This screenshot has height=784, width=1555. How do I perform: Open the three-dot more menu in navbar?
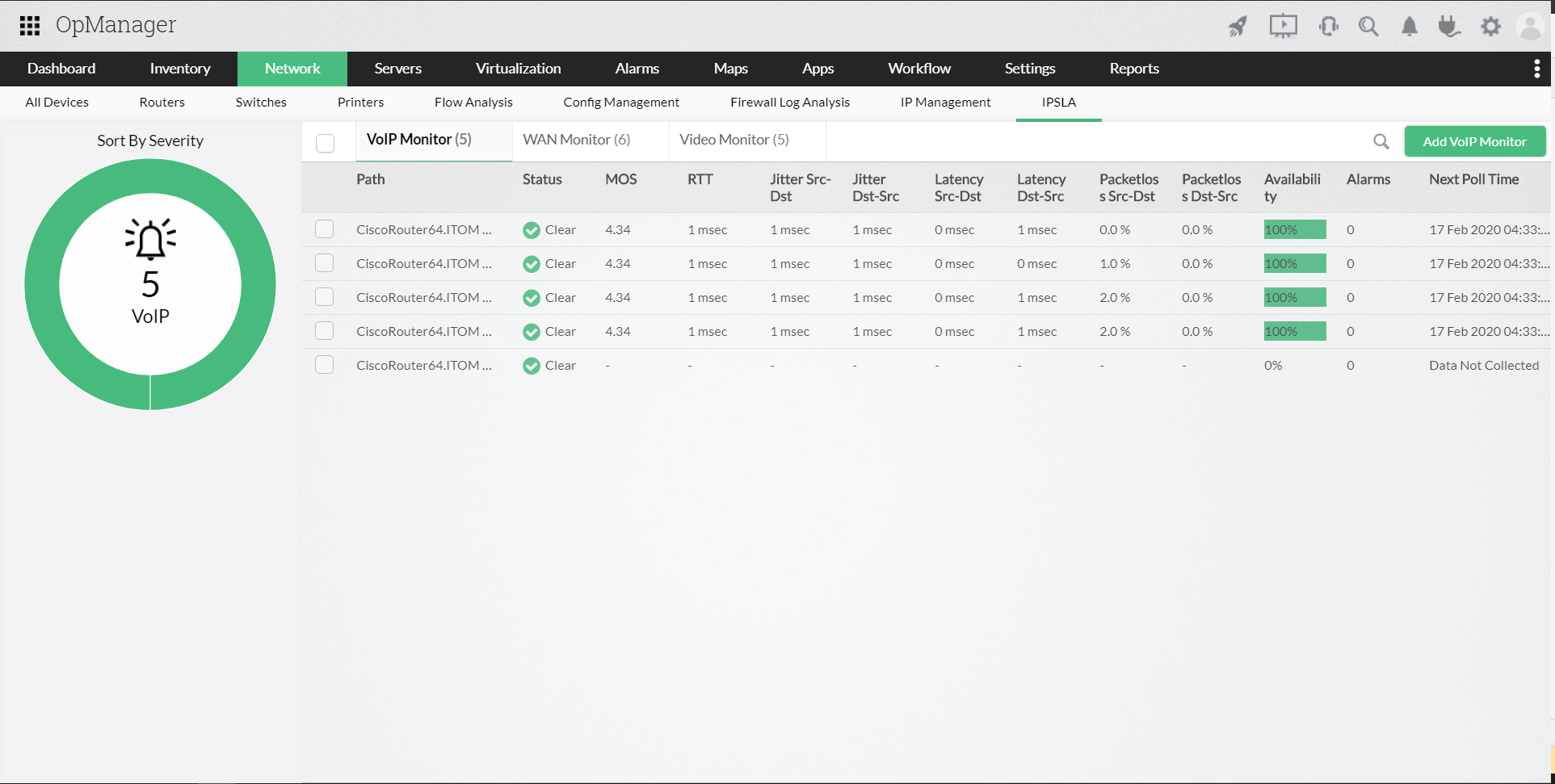coord(1536,69)
